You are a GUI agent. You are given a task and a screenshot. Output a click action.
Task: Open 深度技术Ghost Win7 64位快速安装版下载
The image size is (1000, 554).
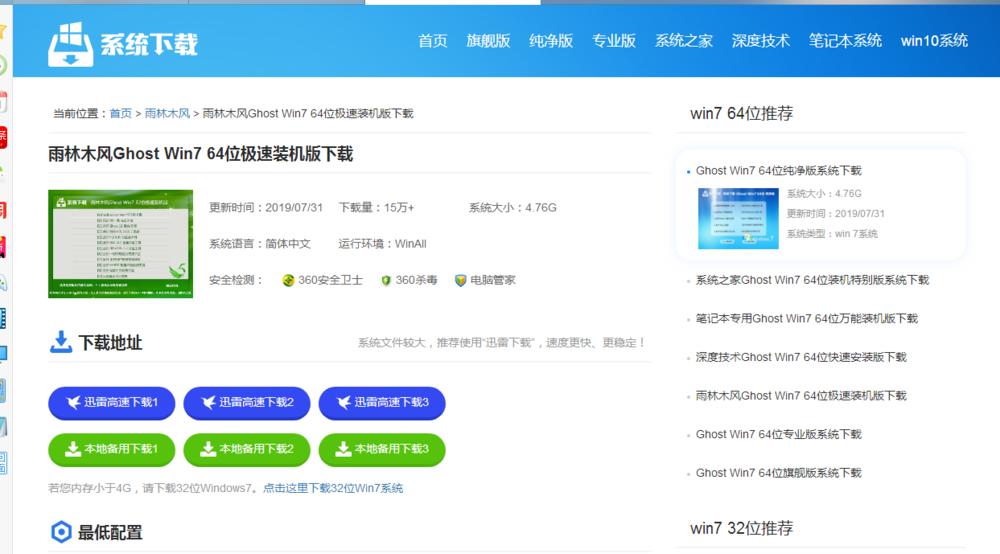coord(800,357)
